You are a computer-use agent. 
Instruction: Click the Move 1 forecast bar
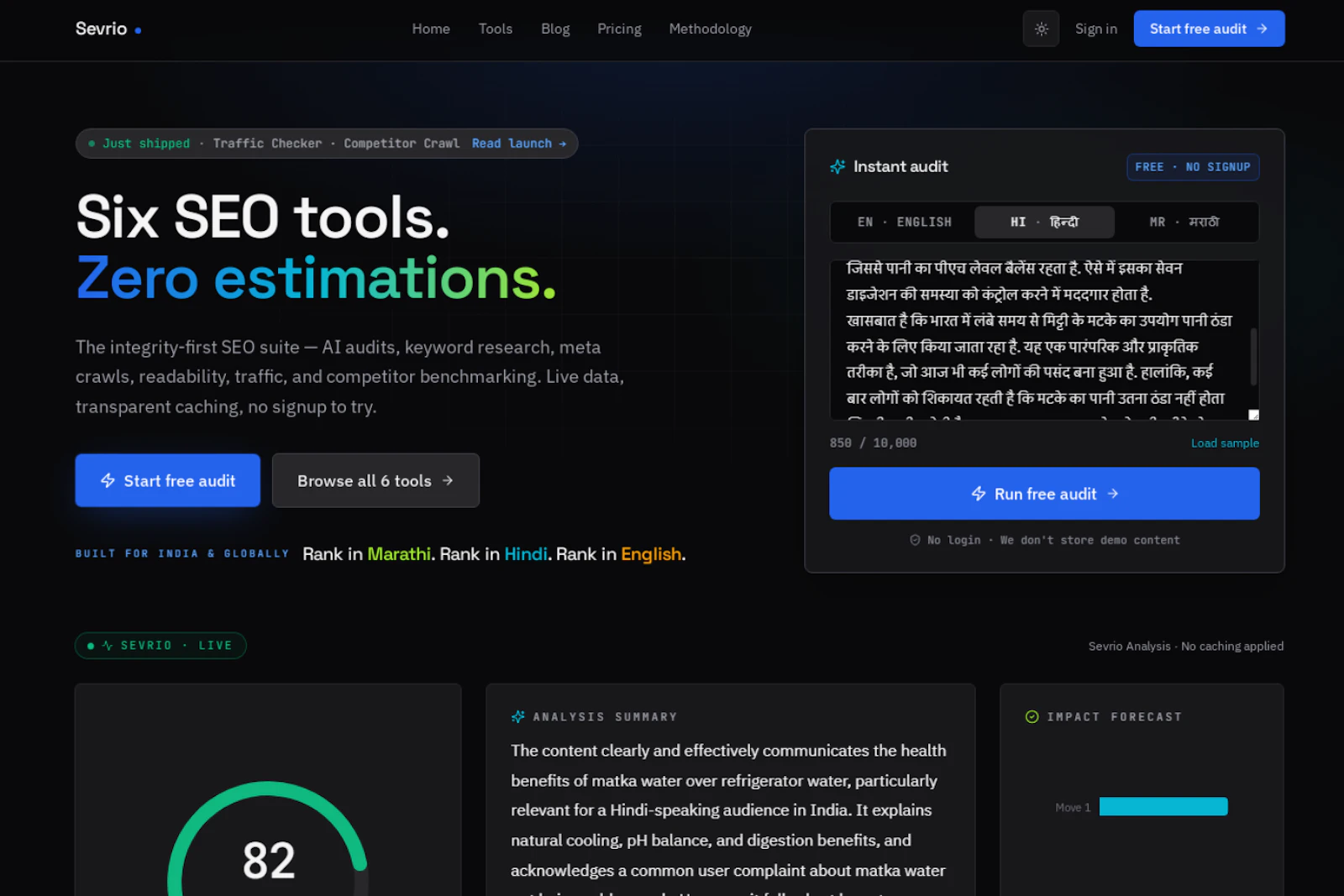click(x=1163, y=806)
